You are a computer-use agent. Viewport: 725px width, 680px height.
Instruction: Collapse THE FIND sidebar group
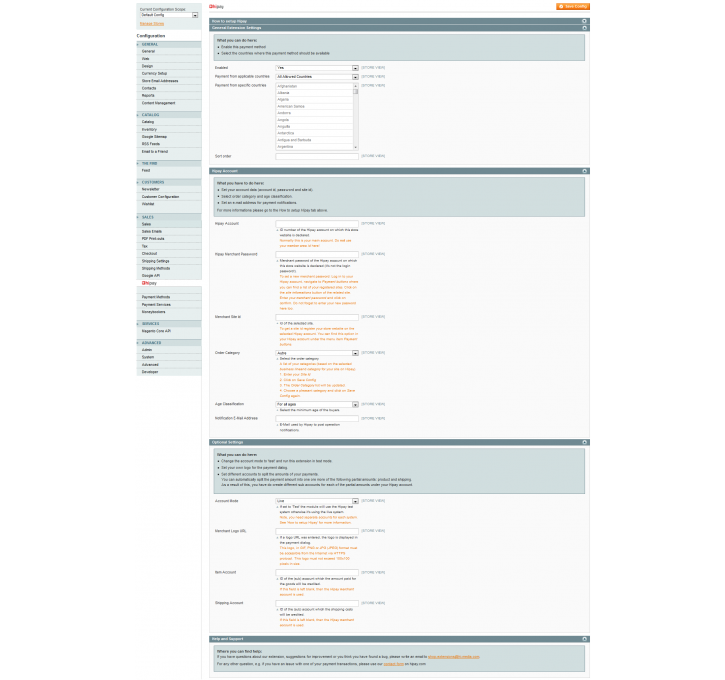tap(169, 163)
